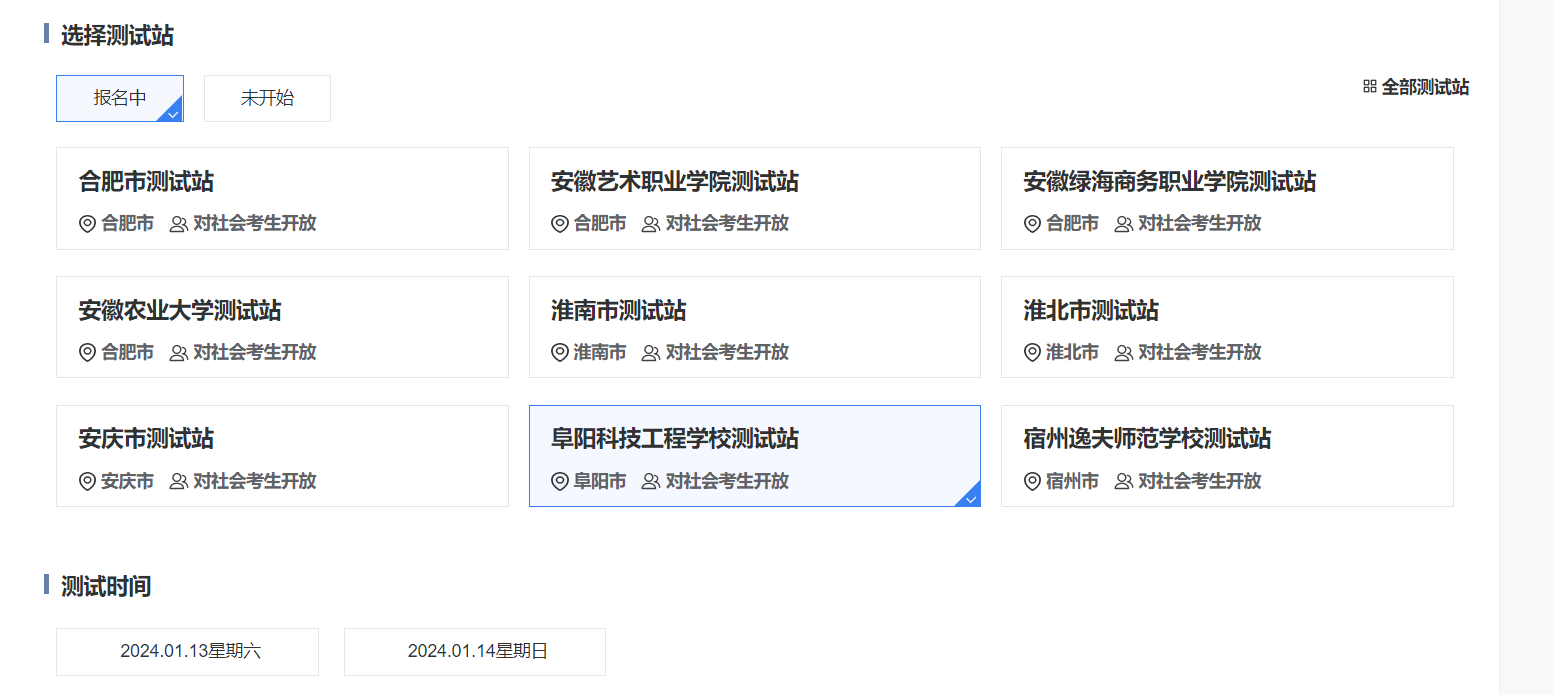Screen dimensions: 1553x695
Task: Click location pin icon in 合肥市测试站 card
Action: (x=87, y=224)
